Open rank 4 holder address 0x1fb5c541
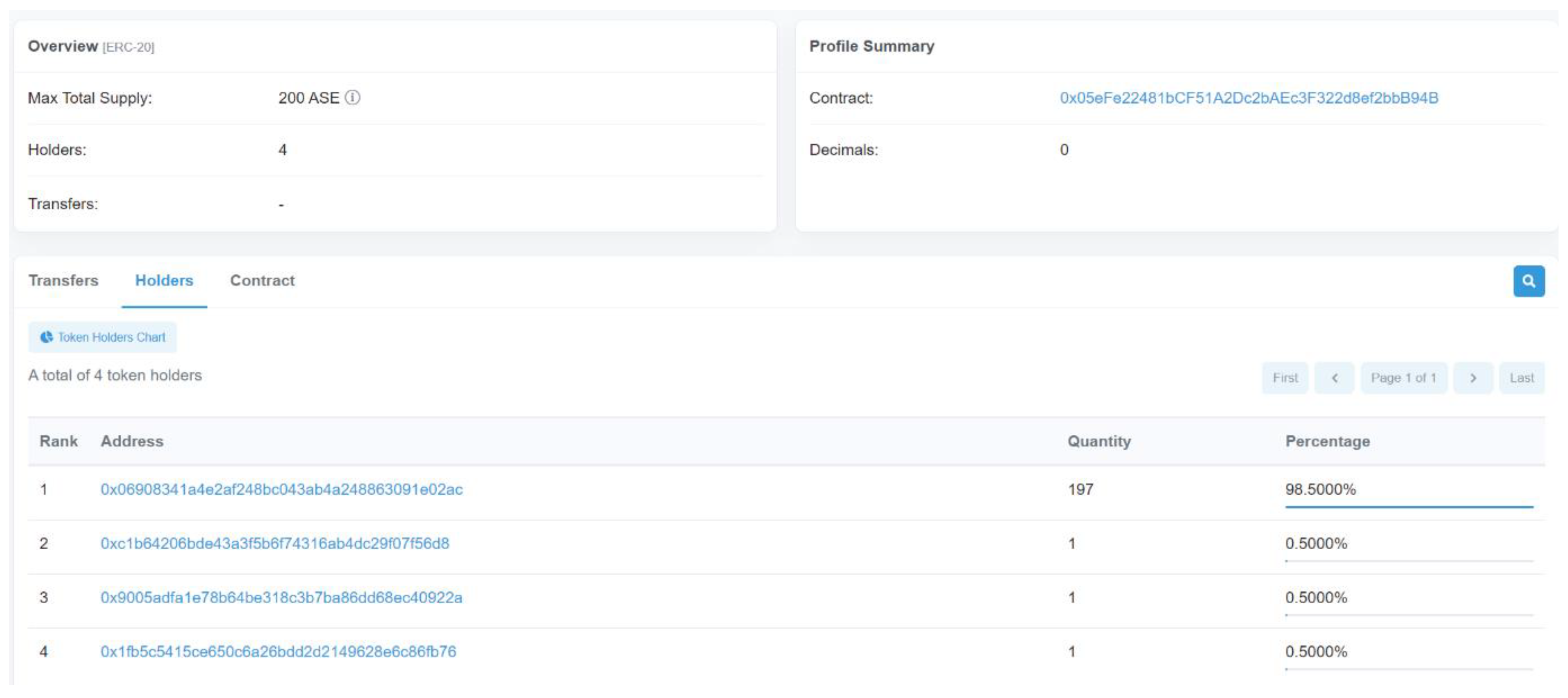1568x698 pixels. pos(278,652)
